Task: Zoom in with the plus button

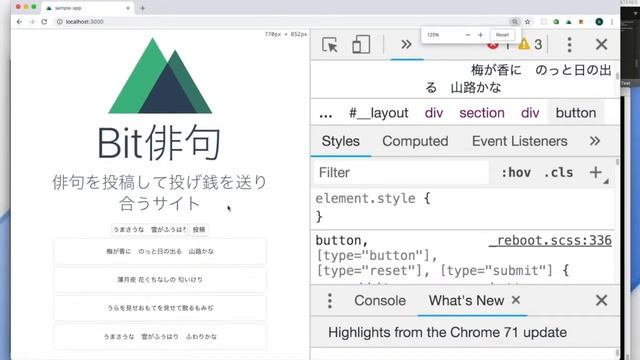Action: 480,35
